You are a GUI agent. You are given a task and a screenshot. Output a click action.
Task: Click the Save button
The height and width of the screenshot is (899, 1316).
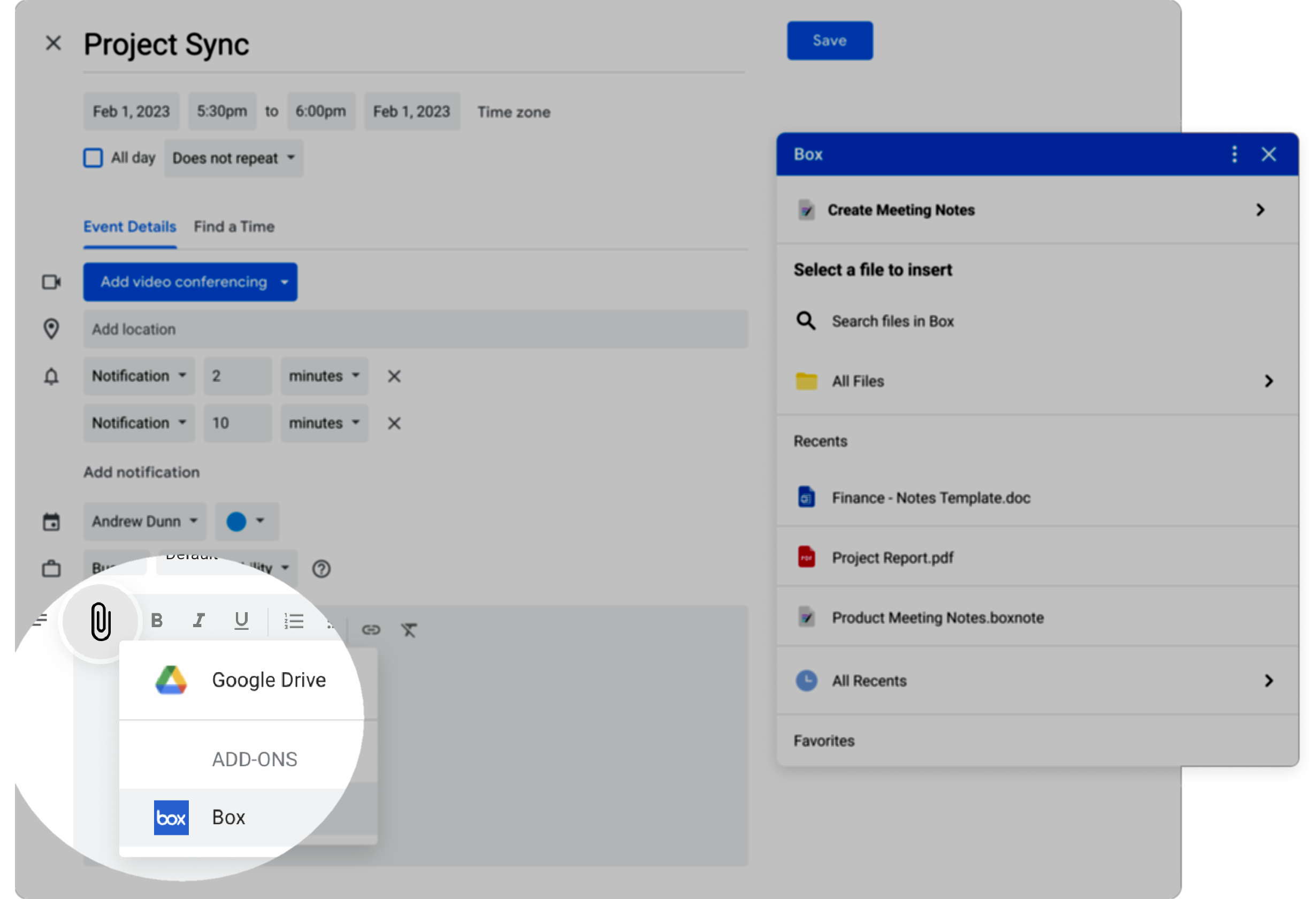tap(829, 40)
